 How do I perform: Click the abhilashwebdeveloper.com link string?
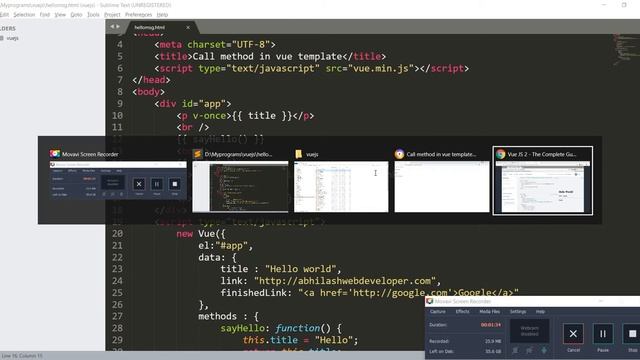[345, 281]
